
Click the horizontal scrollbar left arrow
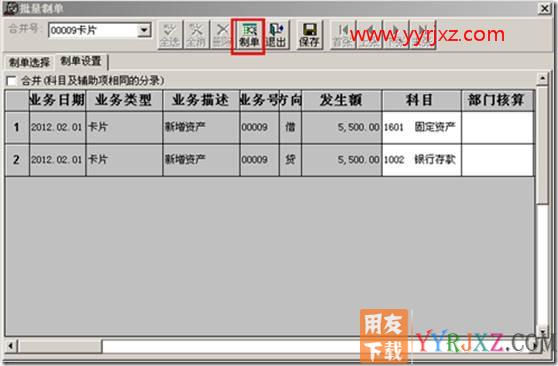tap(11, 346)
